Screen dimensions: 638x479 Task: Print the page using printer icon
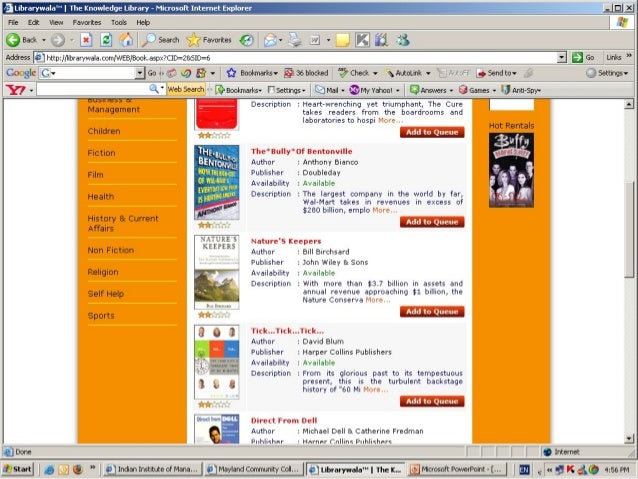[x=295, y=40]
